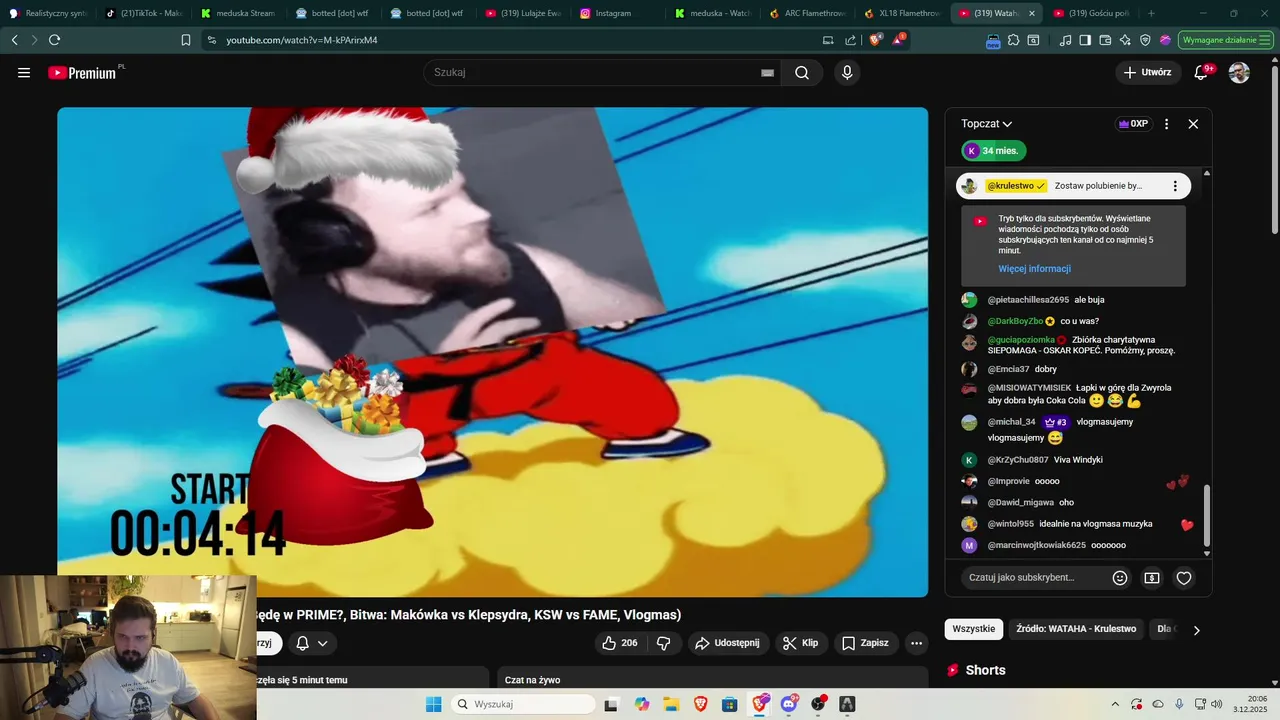Screen dimensions: 1280x720
Task: Open the YouTube guide hamburger menu
Action: (24, 73)
